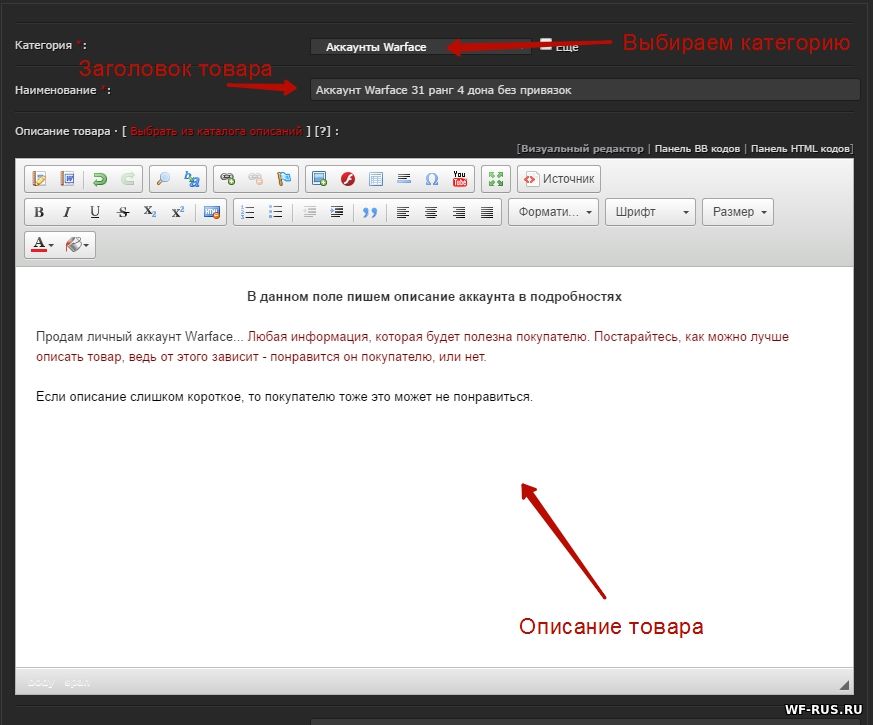Switch to Панель HTML кодов tab
The image size is (873, 725).
[800, 149]
